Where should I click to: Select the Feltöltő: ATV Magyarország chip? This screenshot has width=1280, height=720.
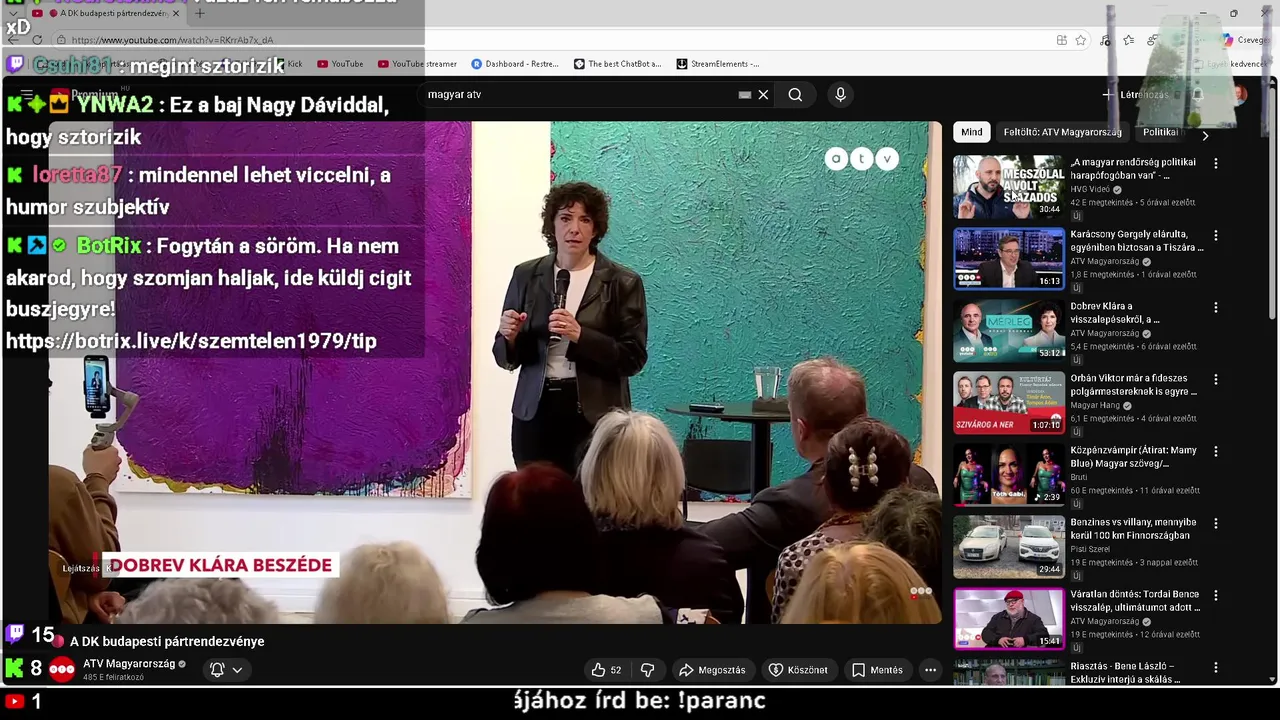pyautogui.click(x=1062, y=132)
